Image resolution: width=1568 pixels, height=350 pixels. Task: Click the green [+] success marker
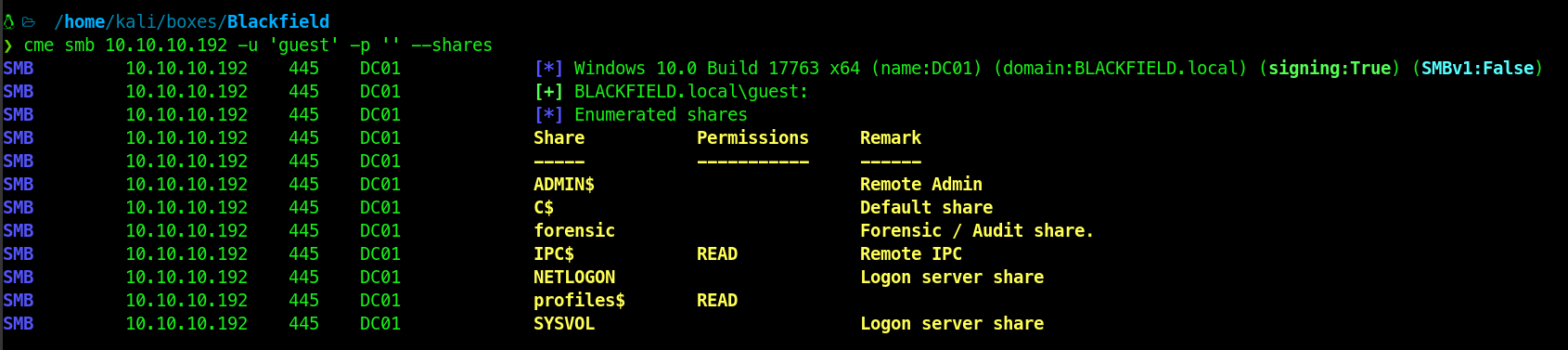point(549,91)
